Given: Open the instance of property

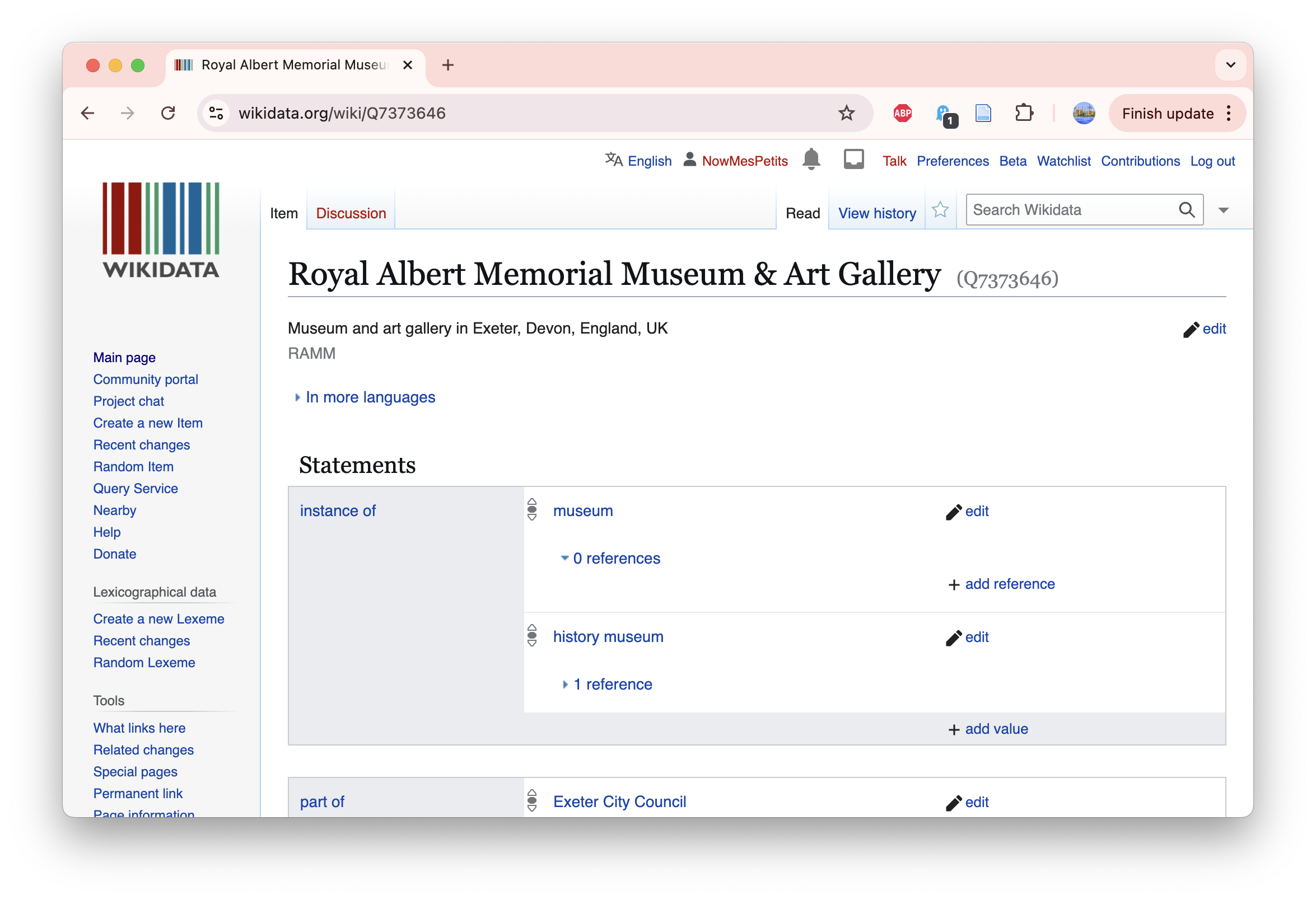Looking at the screenshot, I should coord(338,511).
